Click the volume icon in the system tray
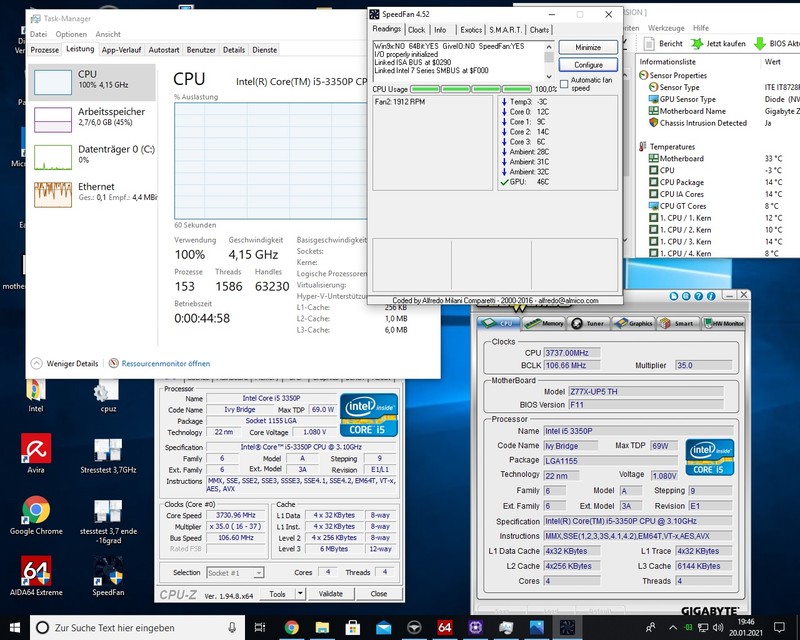The height and width of the screenshot is (640, 800). pos(718,628)
